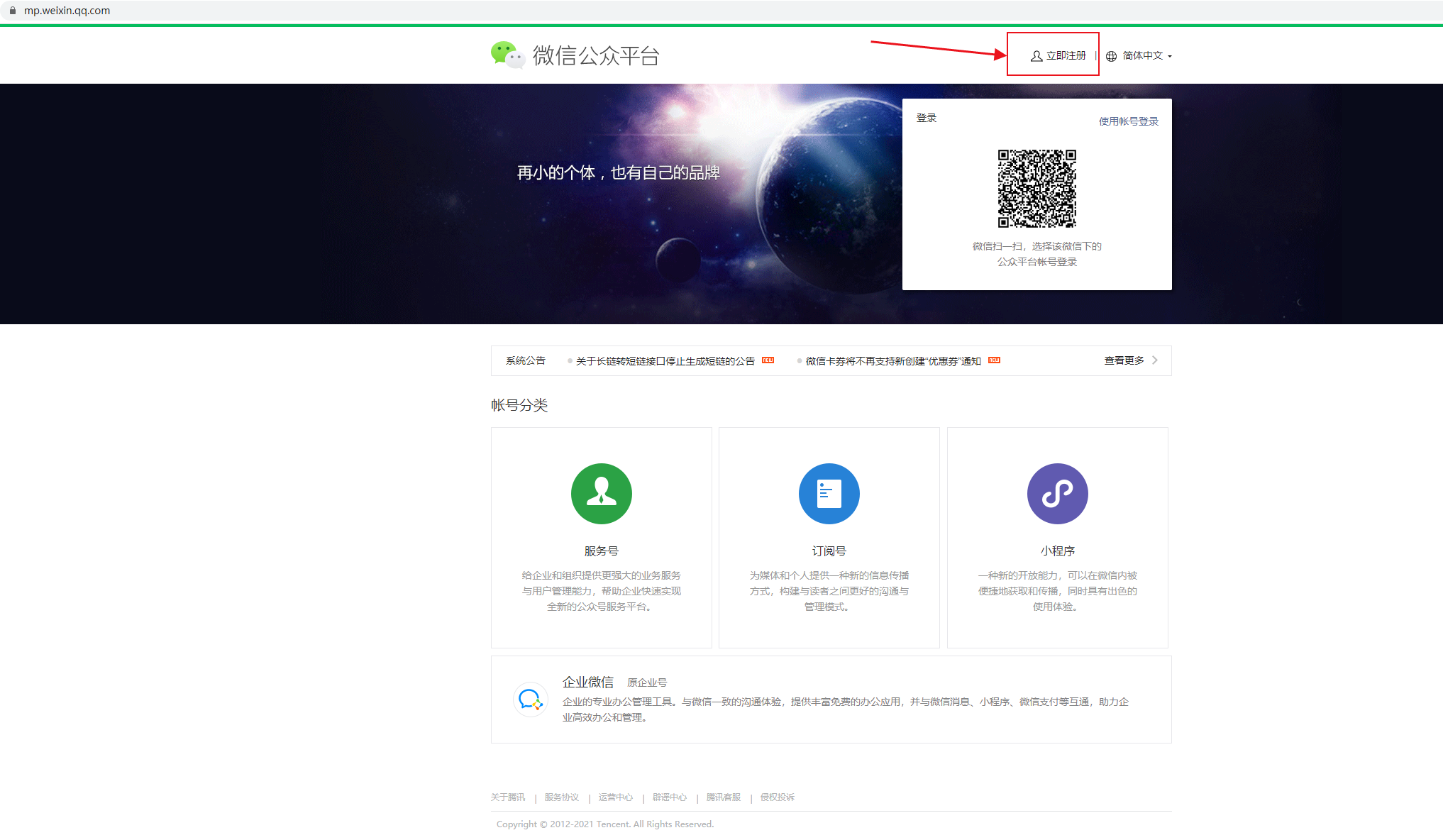
Task: Open 关于长链转短链接口停止生成短链的公告 announcement
Action: pos(665,361)
